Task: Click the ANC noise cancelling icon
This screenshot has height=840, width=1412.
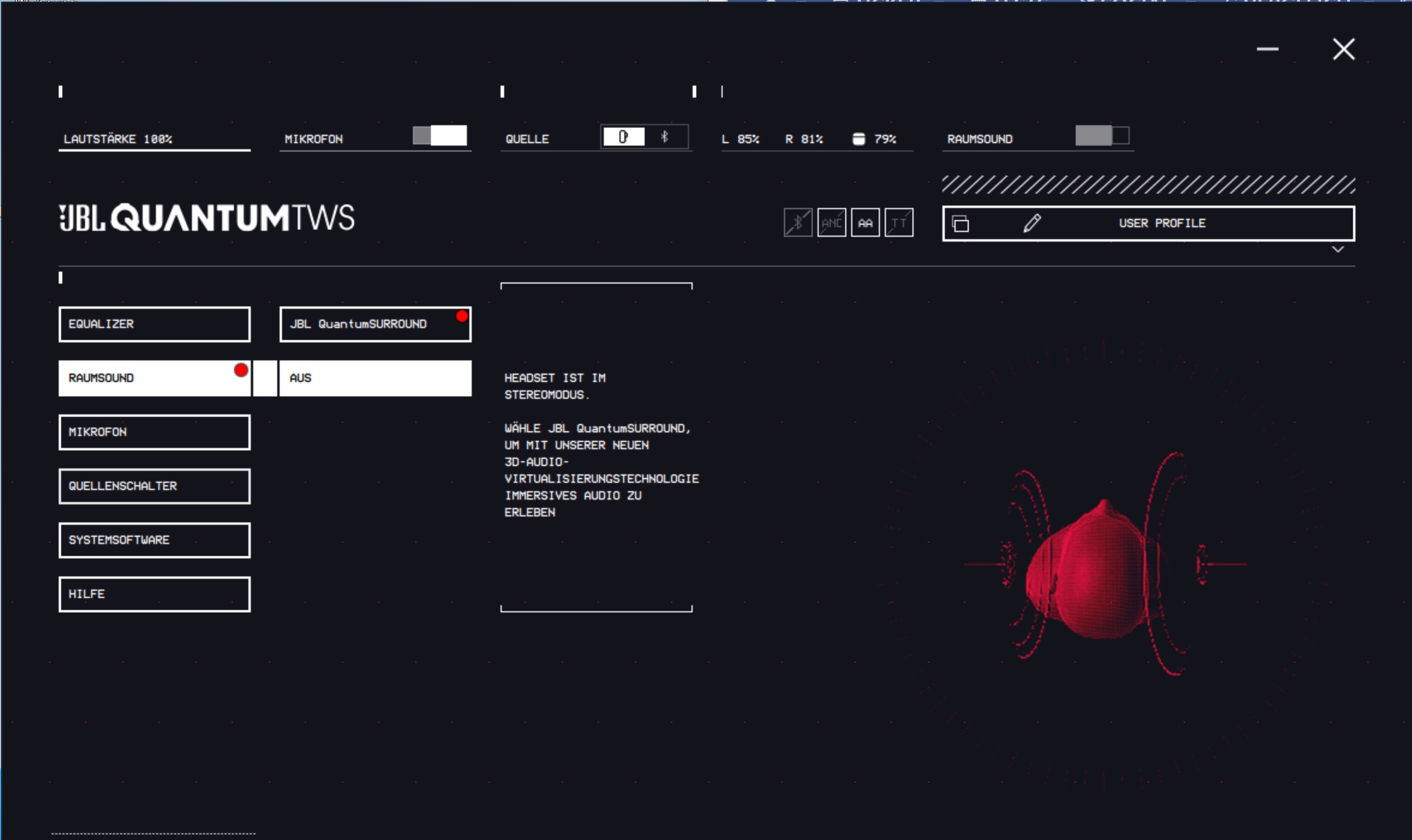Action: tap(831, 222)
